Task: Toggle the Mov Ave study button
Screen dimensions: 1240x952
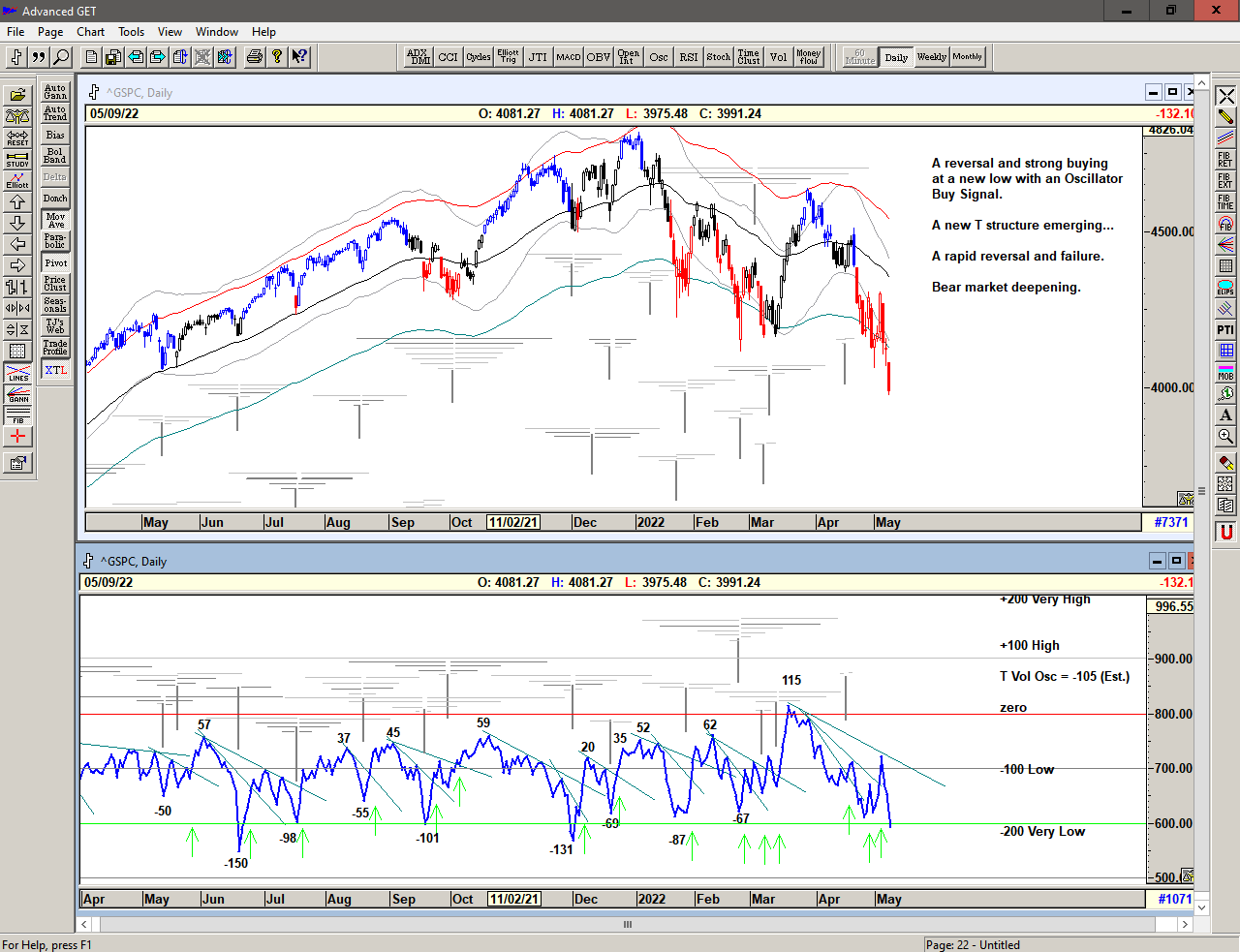Action: coord(55,221)
